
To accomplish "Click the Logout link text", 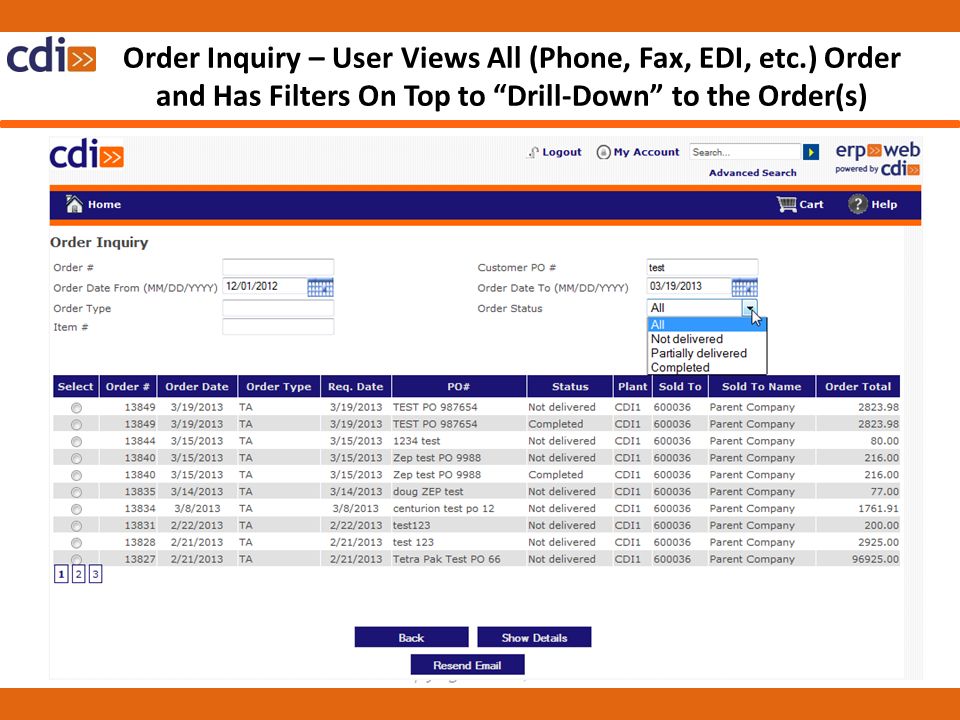I will 561,152.
